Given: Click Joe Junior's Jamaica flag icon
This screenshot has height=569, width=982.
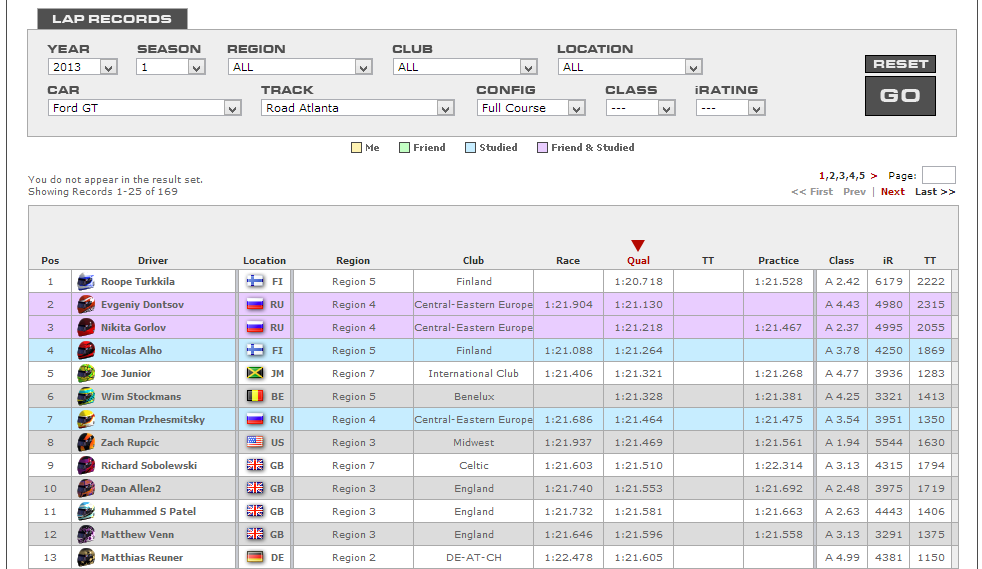Looking at the screenshot, I should pyautogui.click(x=255, y=374).
